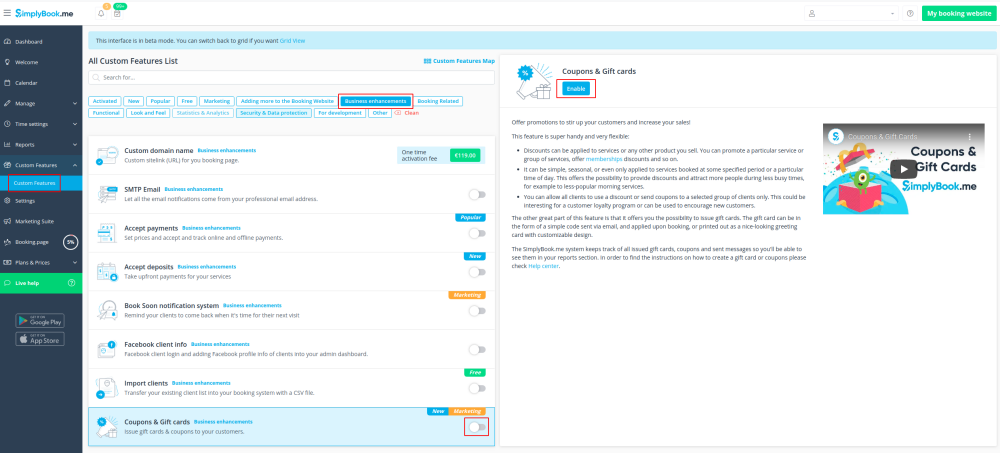Click the Google Play badge
This screenshot has width=1000, height=453.
[x=40, y=320]
